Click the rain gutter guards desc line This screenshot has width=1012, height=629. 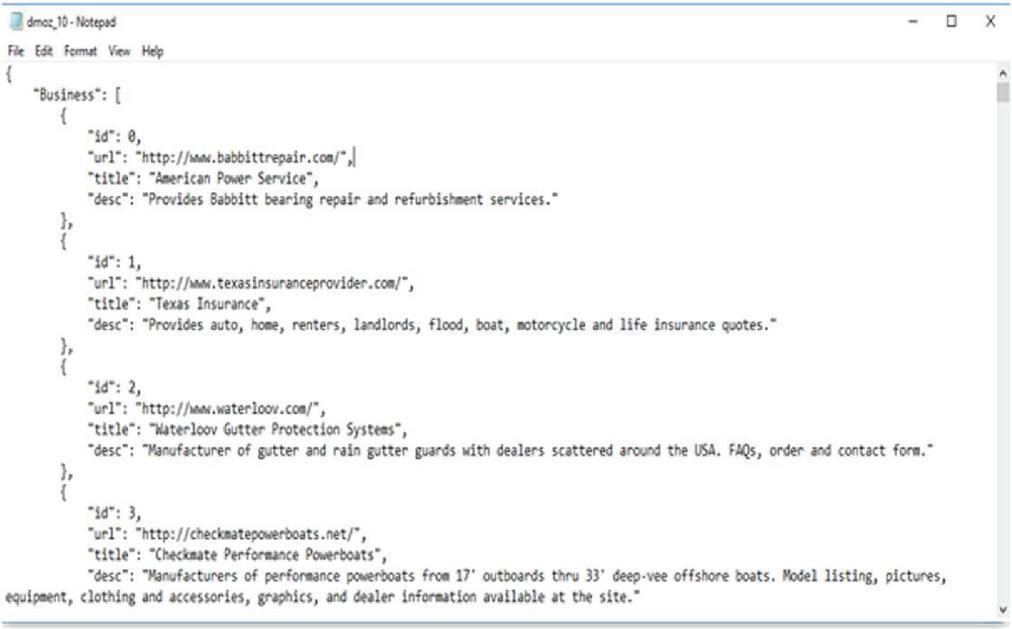click(511, 450)
